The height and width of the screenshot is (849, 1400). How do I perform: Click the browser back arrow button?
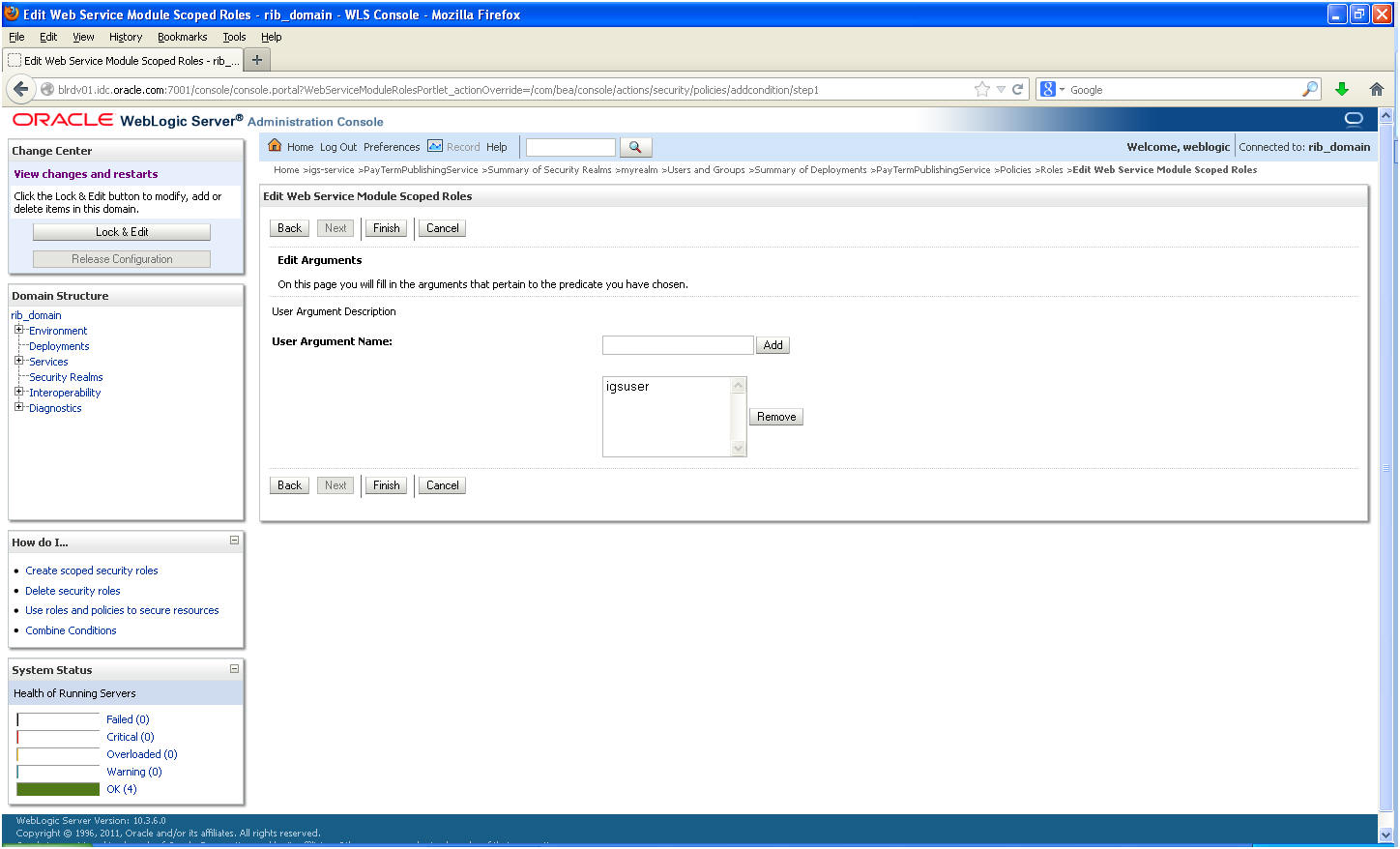(x=21, y=89)
